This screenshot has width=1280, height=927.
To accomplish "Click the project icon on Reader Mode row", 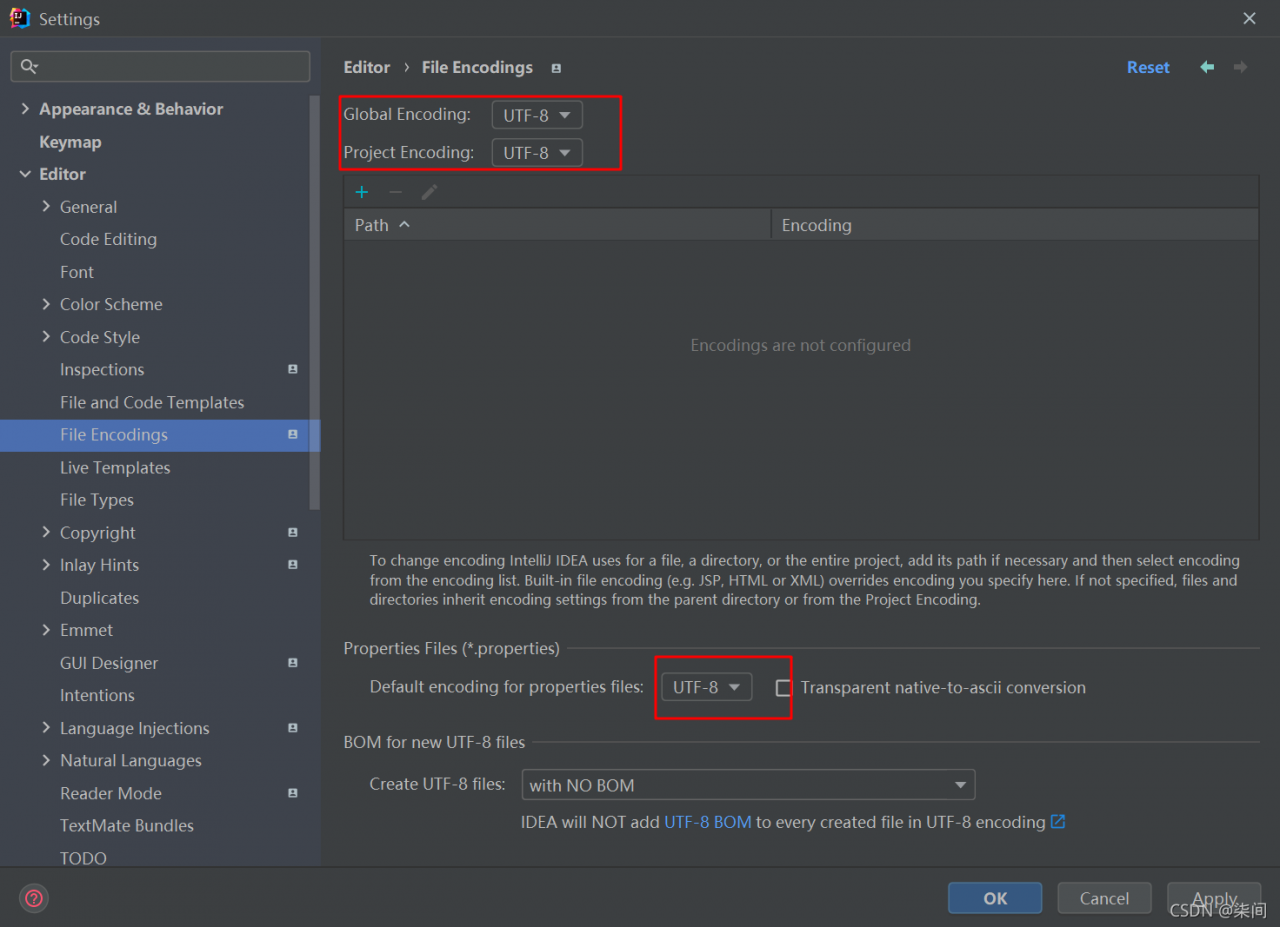I will pos(293,792).
